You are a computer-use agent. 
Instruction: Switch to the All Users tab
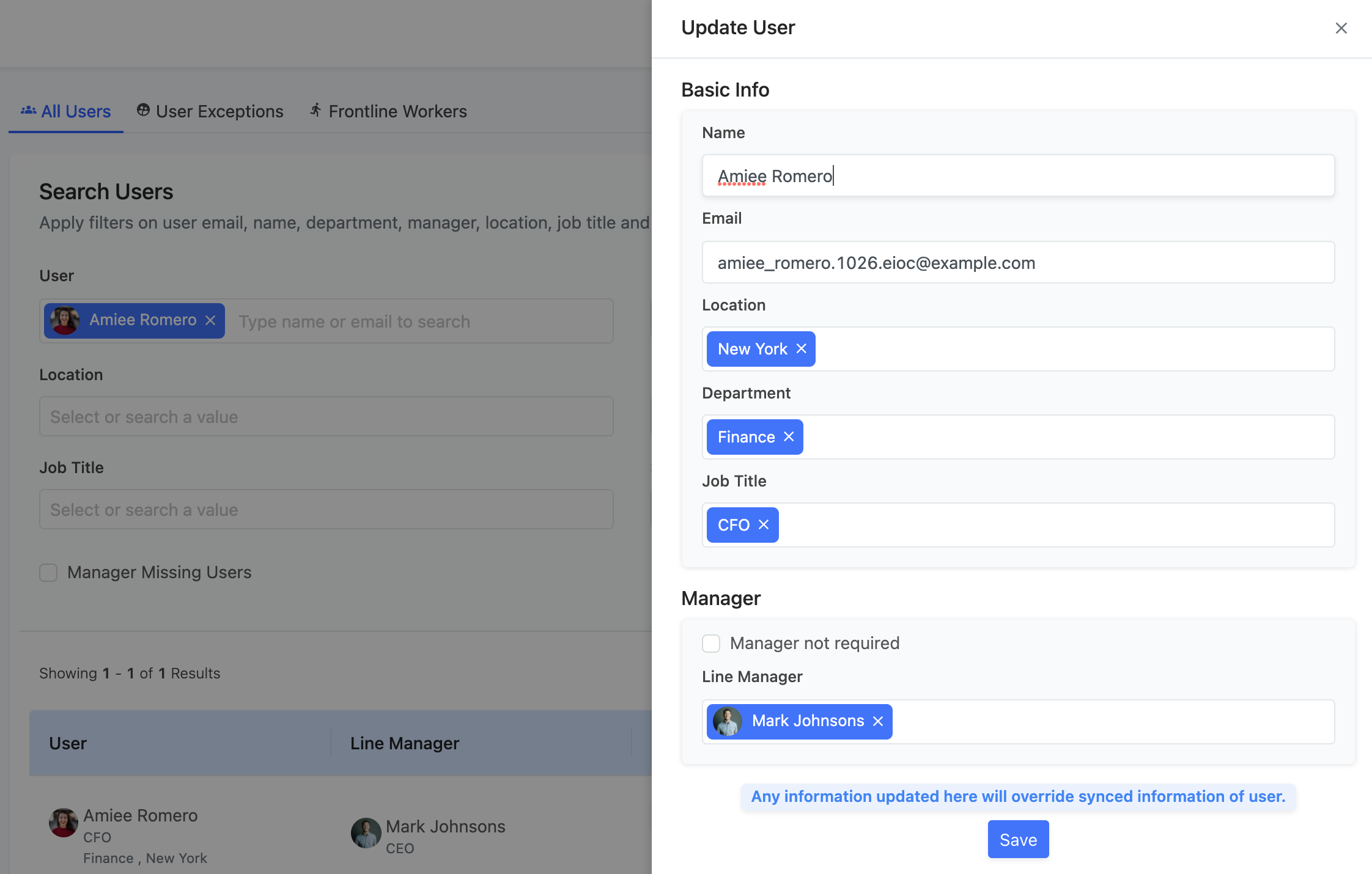[66, 111]
